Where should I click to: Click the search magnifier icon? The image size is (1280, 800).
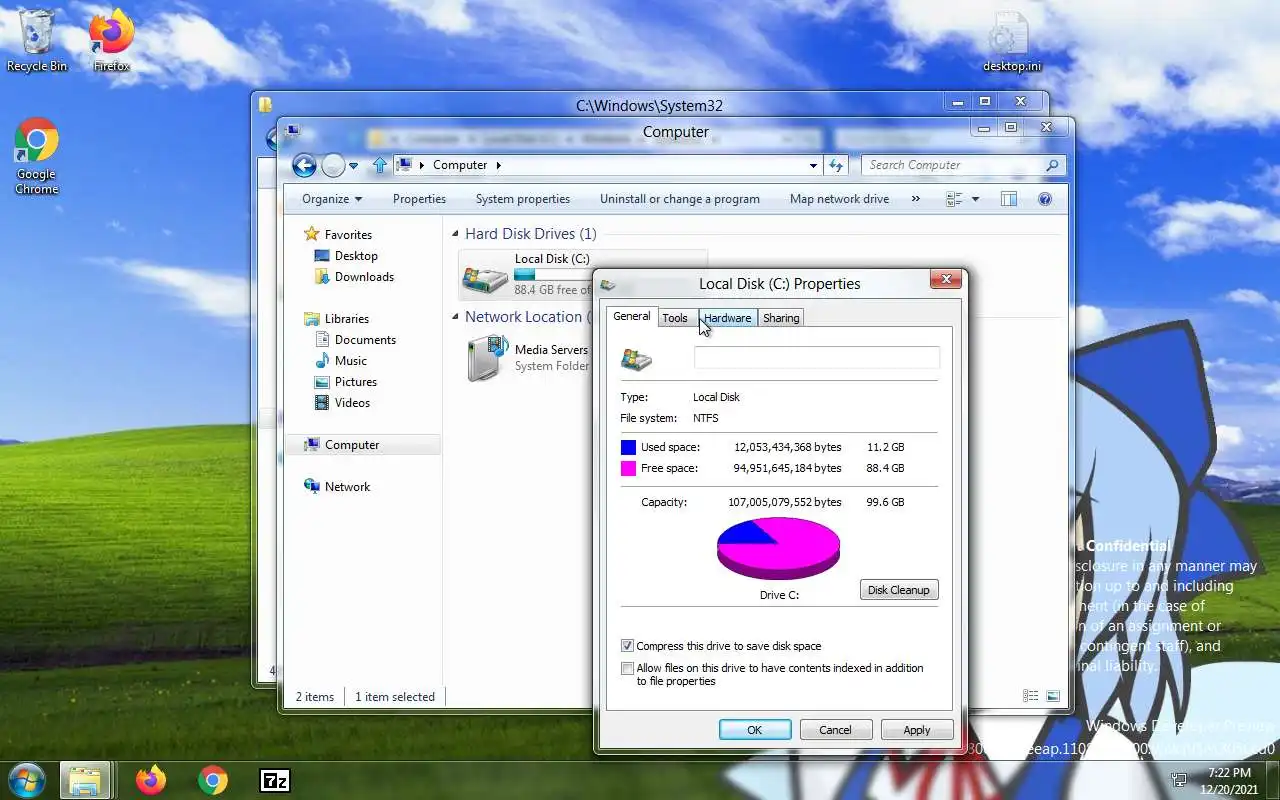coord(1051,165)
